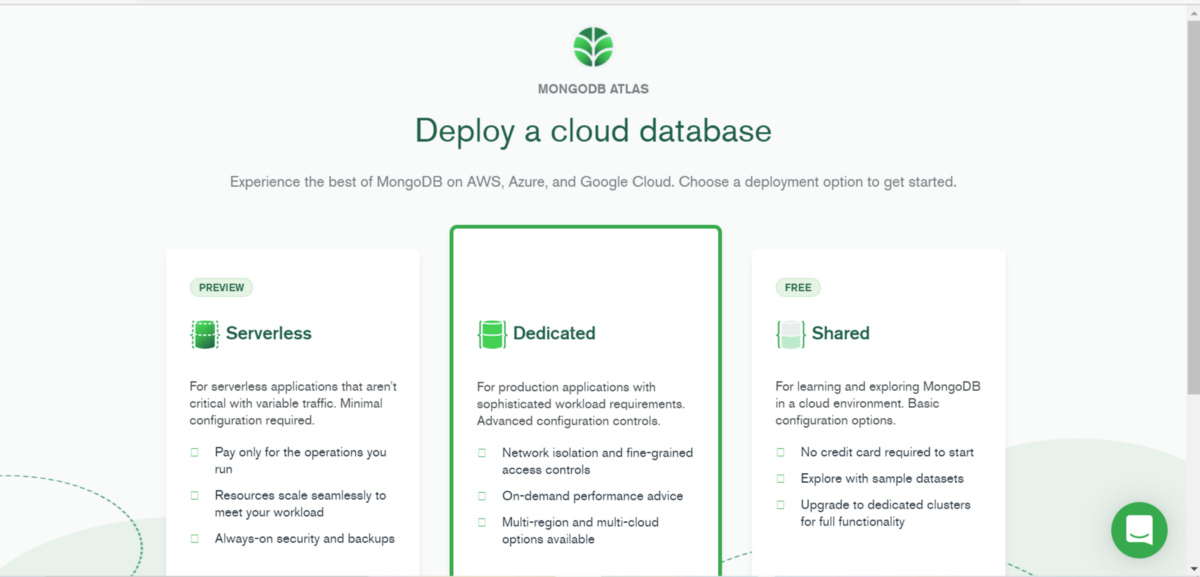1200x577 pixels.
Task: Check Explore with sample datasets
Action: coord(779,478)
